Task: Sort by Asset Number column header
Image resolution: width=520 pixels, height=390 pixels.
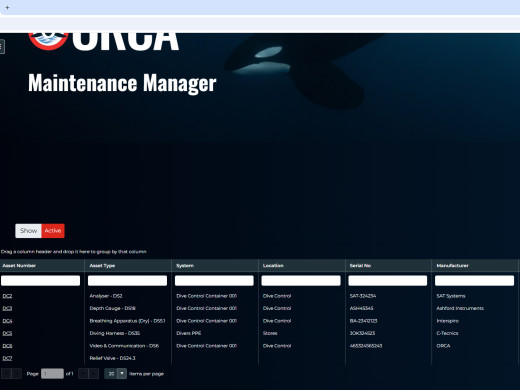Action: click(x=19, y=266)
